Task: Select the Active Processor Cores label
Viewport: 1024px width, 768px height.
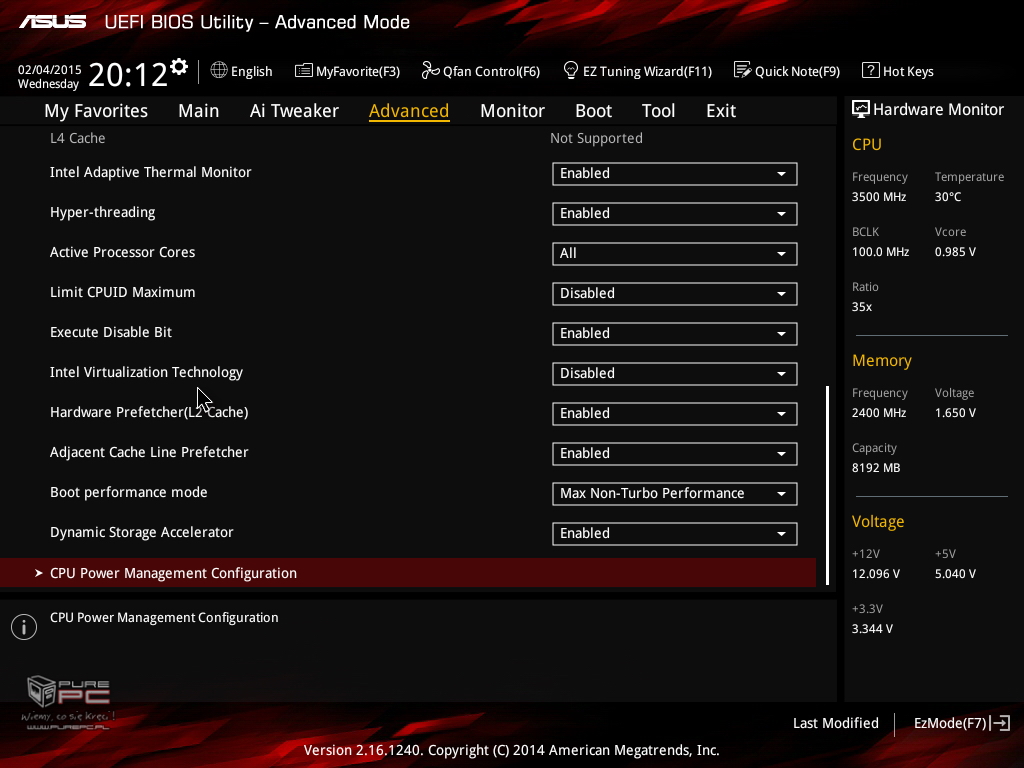Action: tap(123, 252)
